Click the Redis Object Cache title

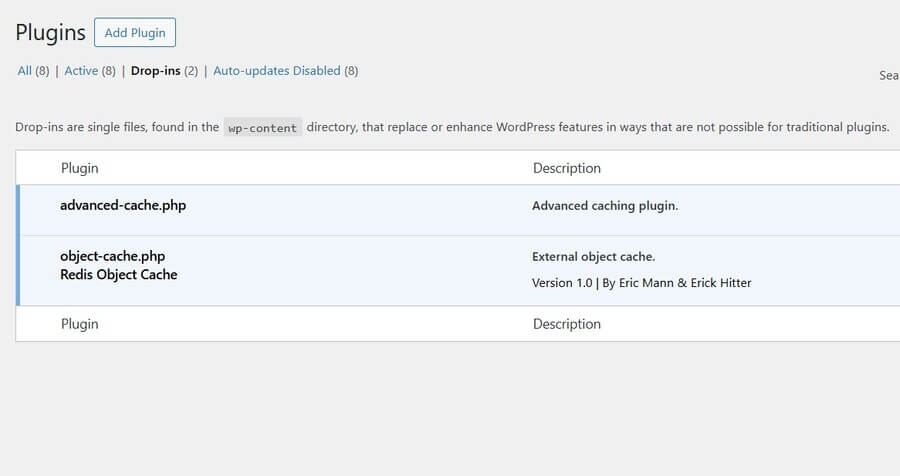[x=118, y=274]
